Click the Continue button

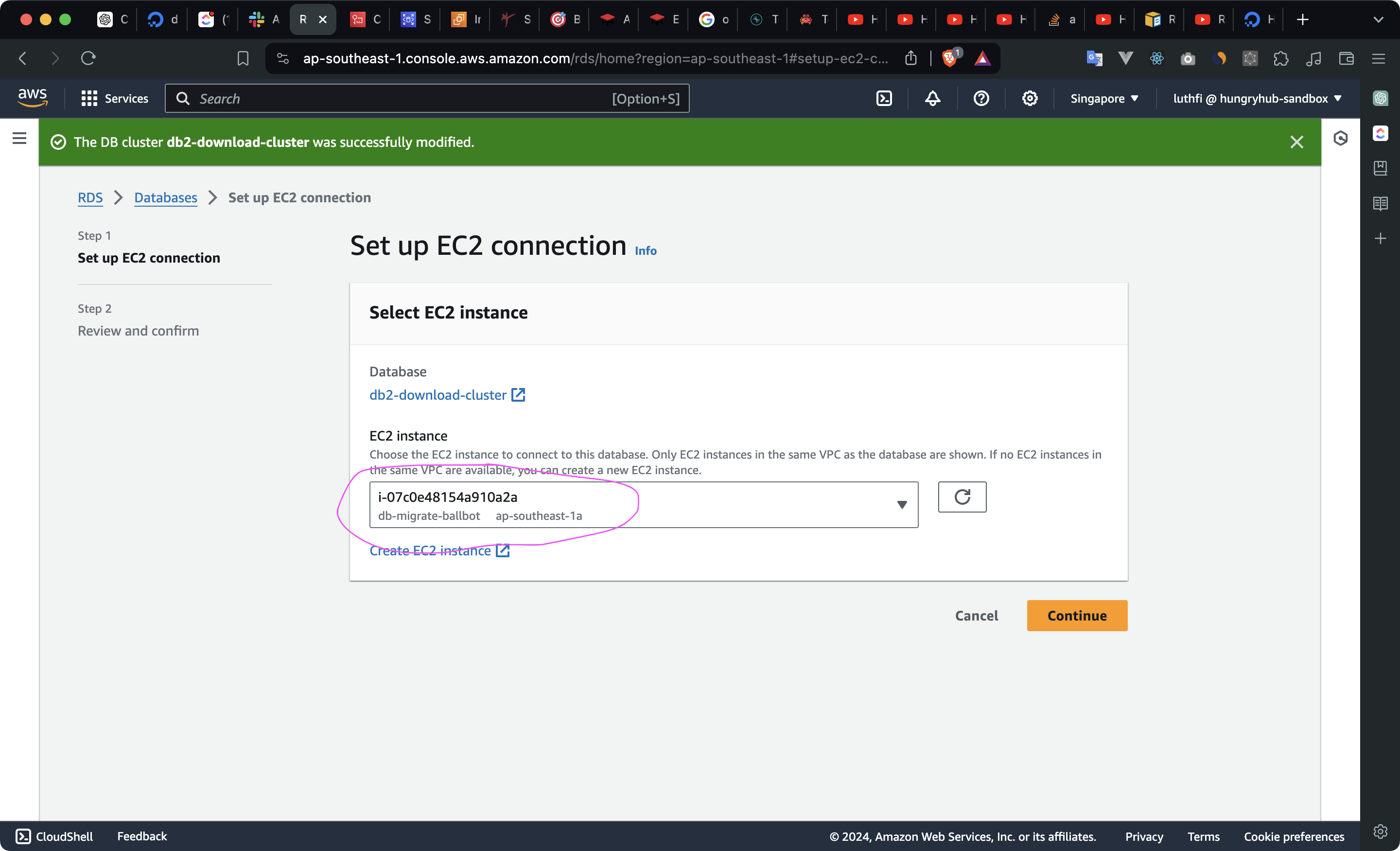tap(1076, 615)
